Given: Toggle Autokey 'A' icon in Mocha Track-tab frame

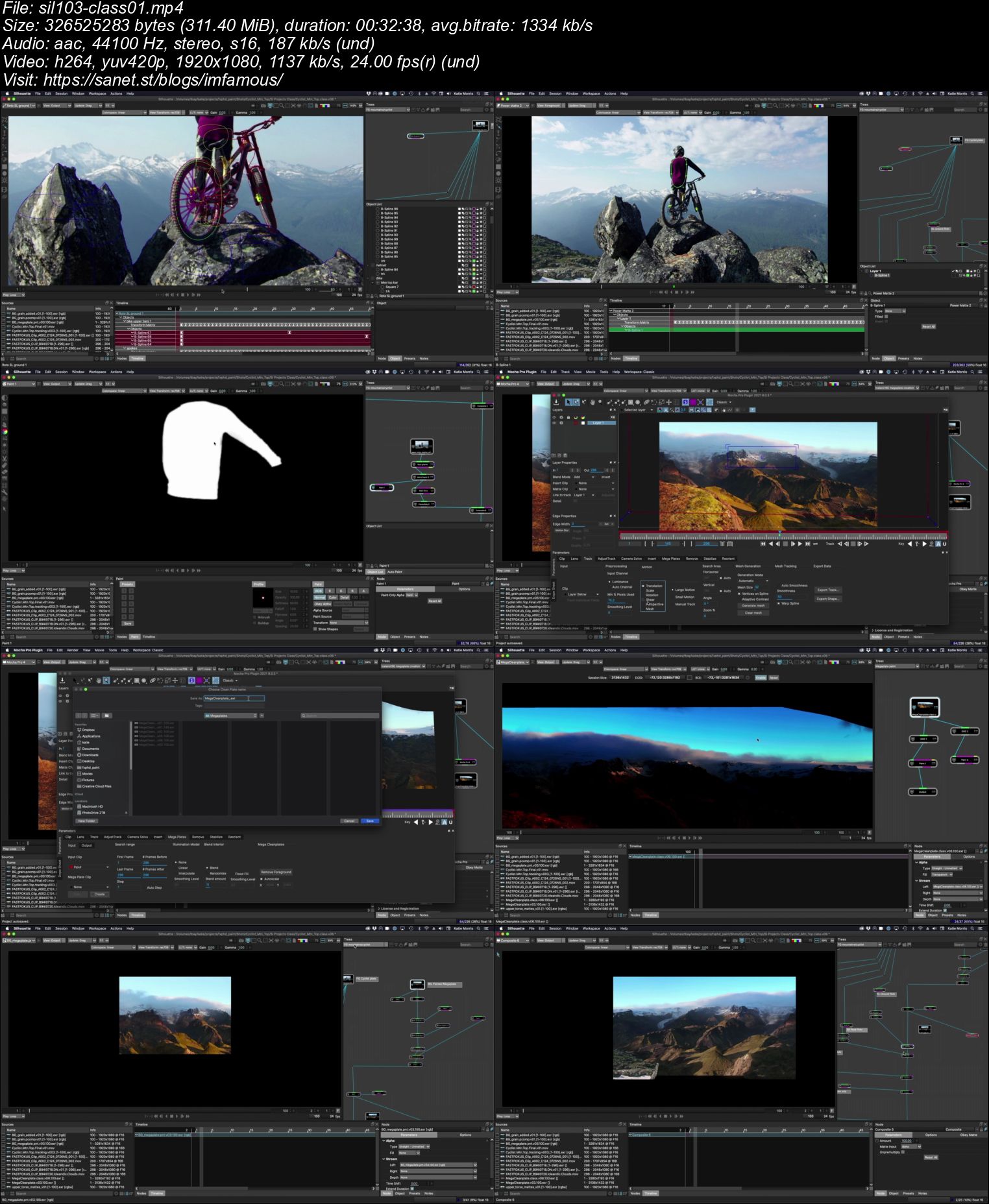Looking at the screenshot, I should click(938, 544).
